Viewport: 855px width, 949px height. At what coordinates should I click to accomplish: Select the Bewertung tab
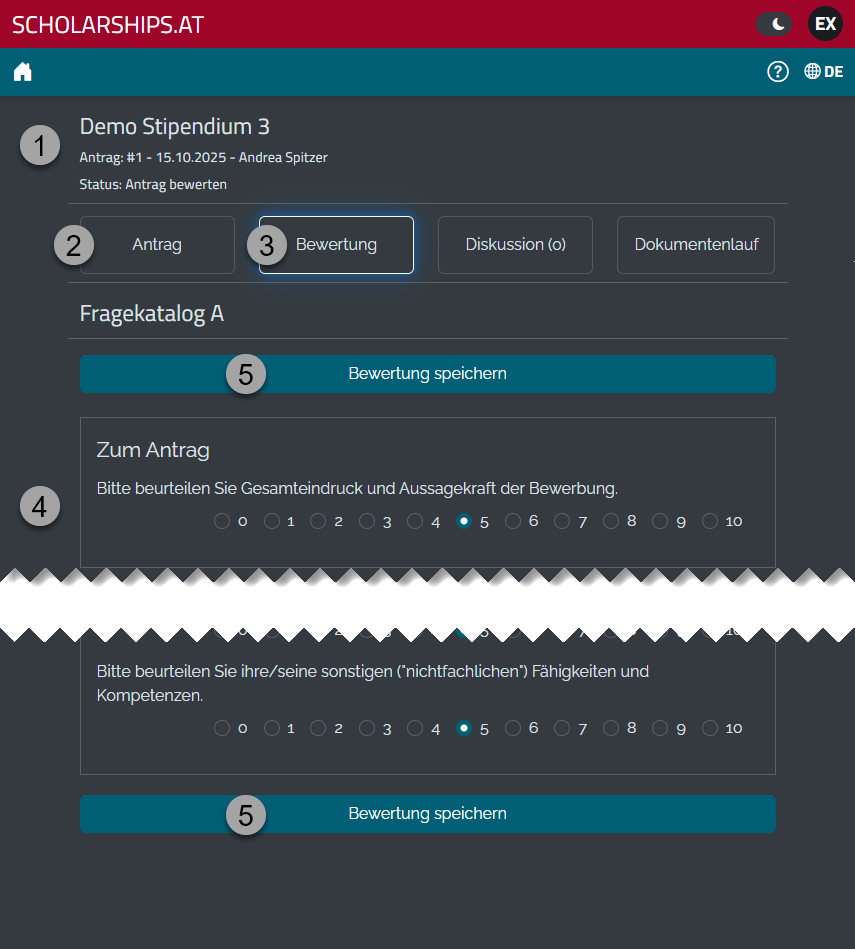(336, 245)
